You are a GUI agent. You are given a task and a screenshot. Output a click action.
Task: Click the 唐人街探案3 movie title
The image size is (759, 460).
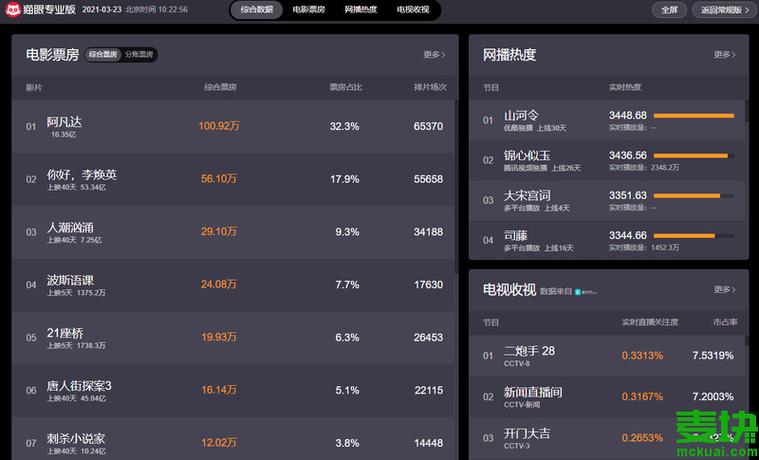point(79,386)
